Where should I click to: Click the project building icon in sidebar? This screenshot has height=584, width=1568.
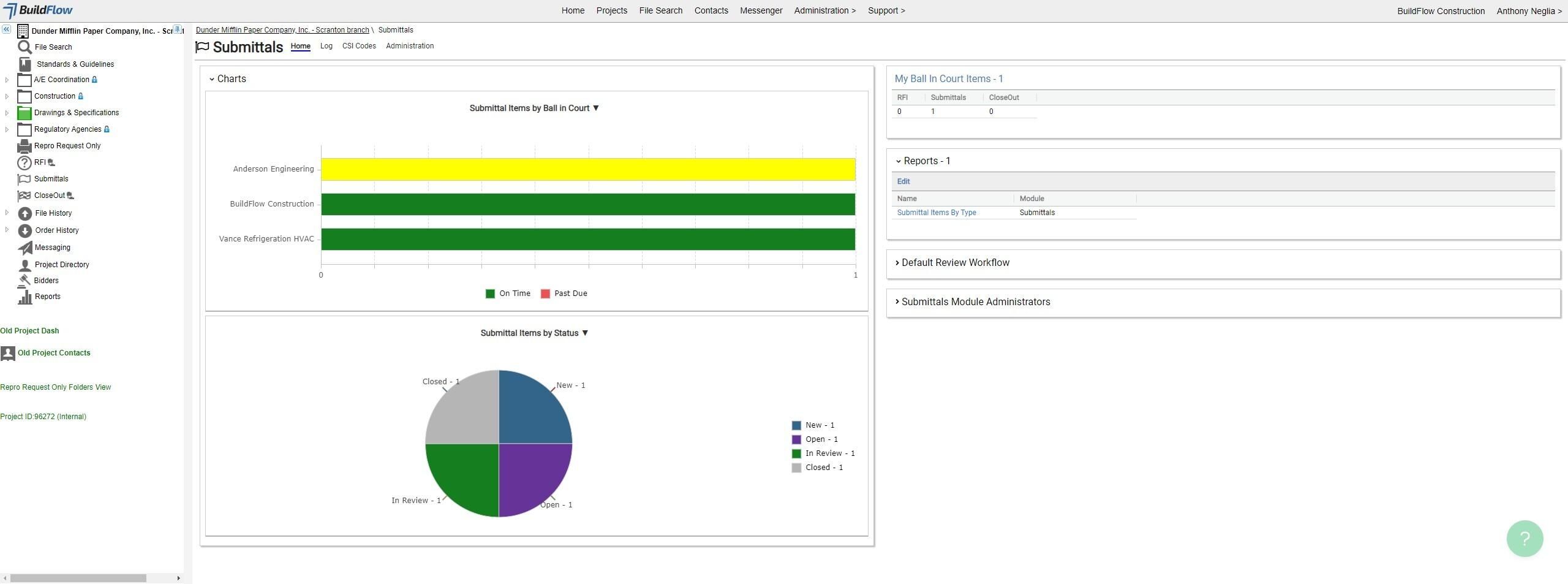[23, 31]
